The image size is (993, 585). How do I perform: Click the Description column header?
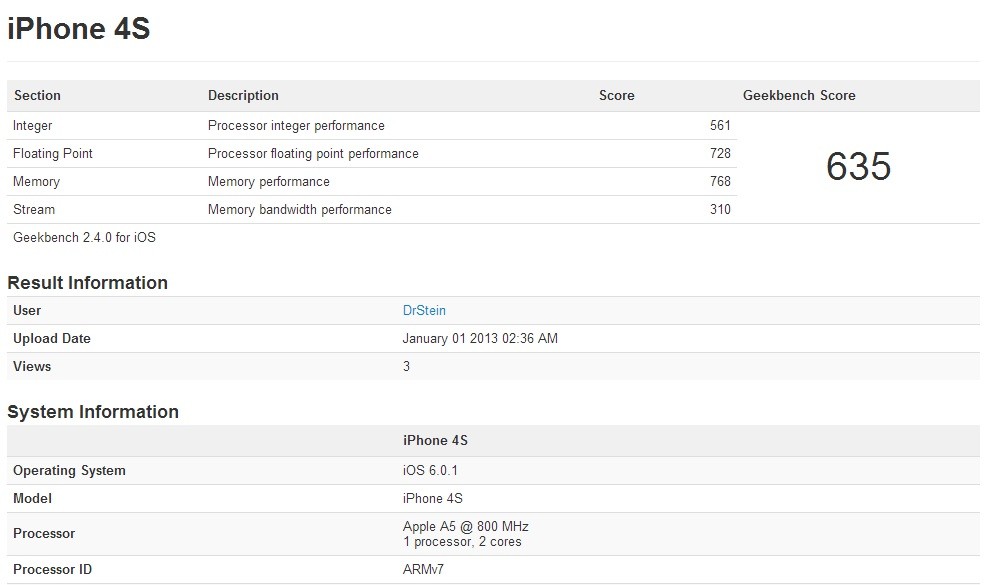tap(243, 96)
